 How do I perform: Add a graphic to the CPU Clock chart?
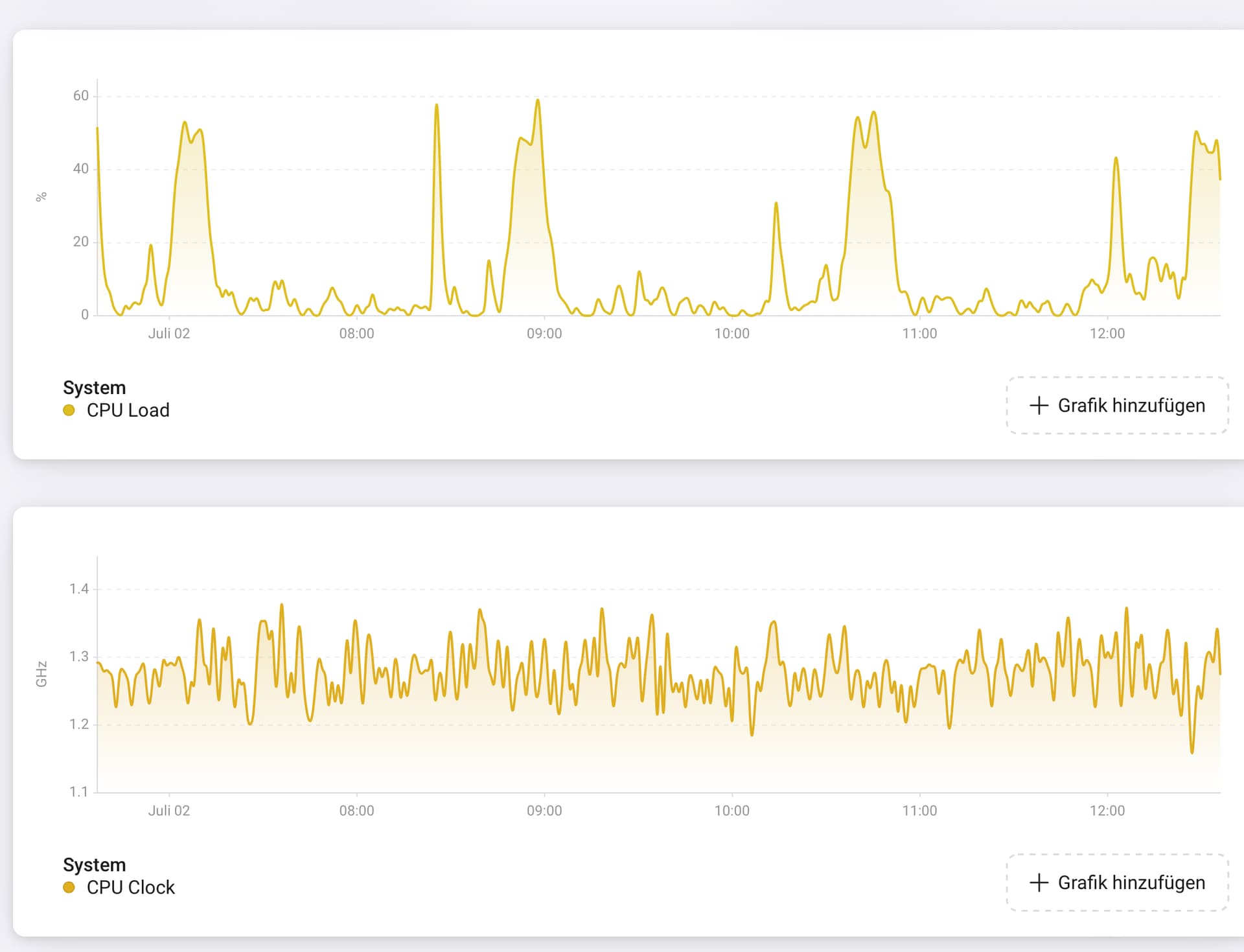(1117, 883)
